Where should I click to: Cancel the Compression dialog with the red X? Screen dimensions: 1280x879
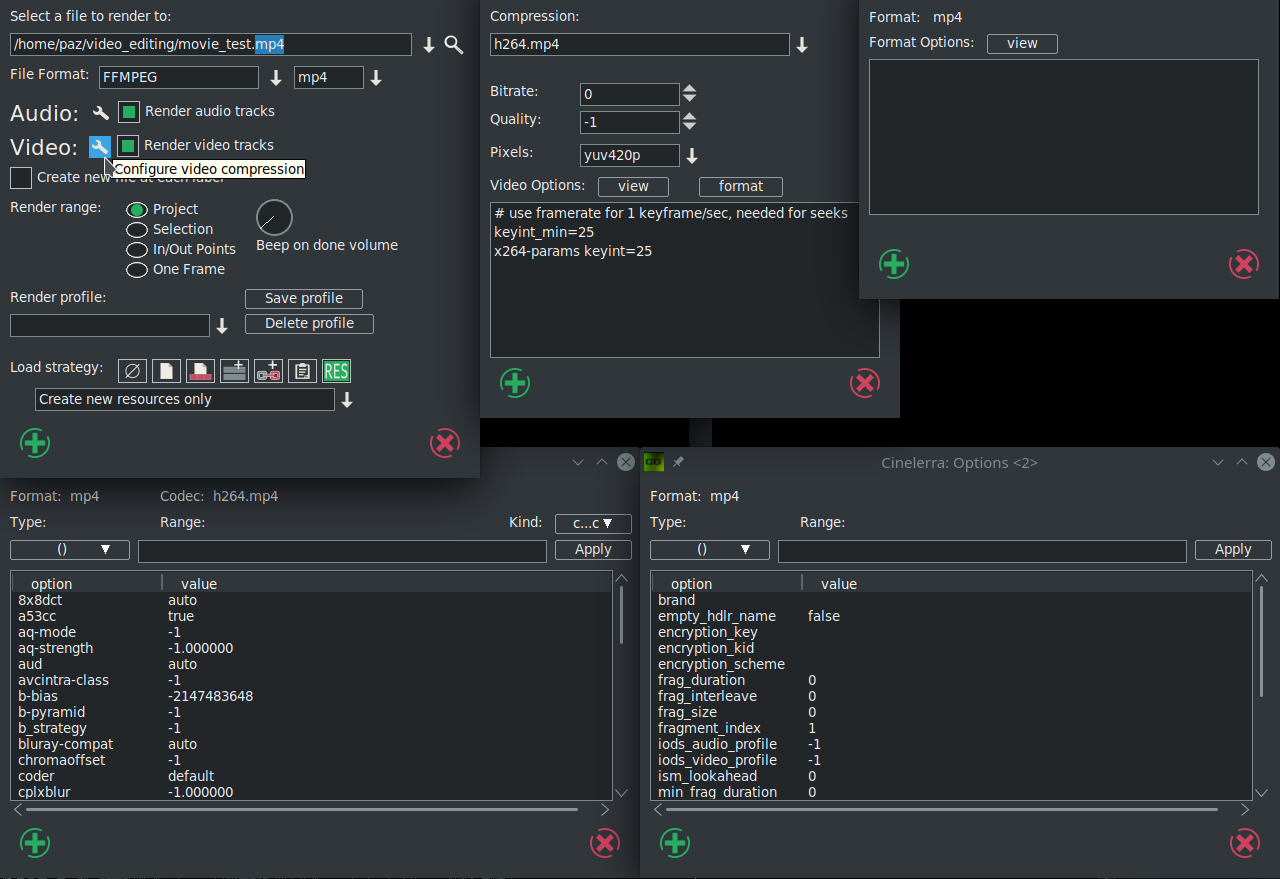click(864, 382)
